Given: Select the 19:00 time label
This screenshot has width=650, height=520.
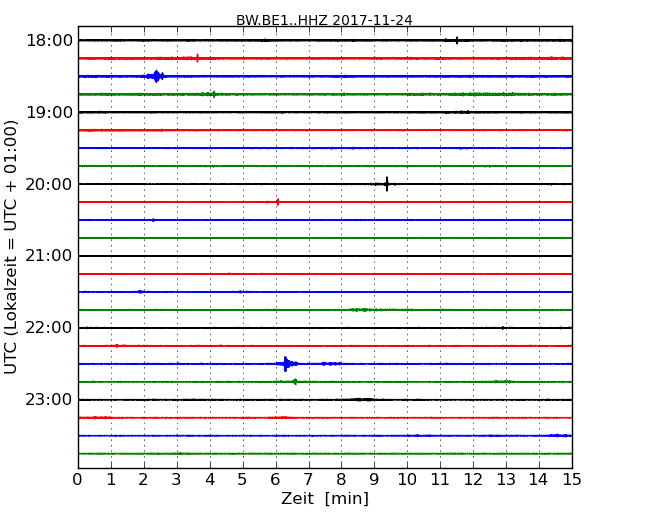Looking at the screenshot, I should [x=49, y=112].
